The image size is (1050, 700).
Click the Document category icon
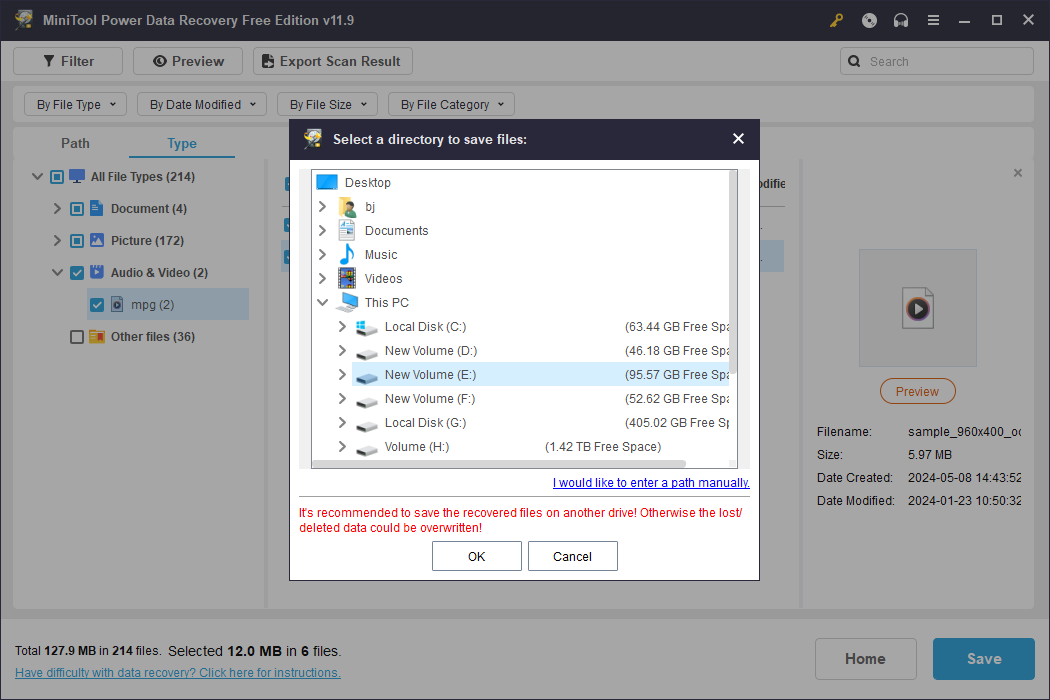(x=96, y=208)
